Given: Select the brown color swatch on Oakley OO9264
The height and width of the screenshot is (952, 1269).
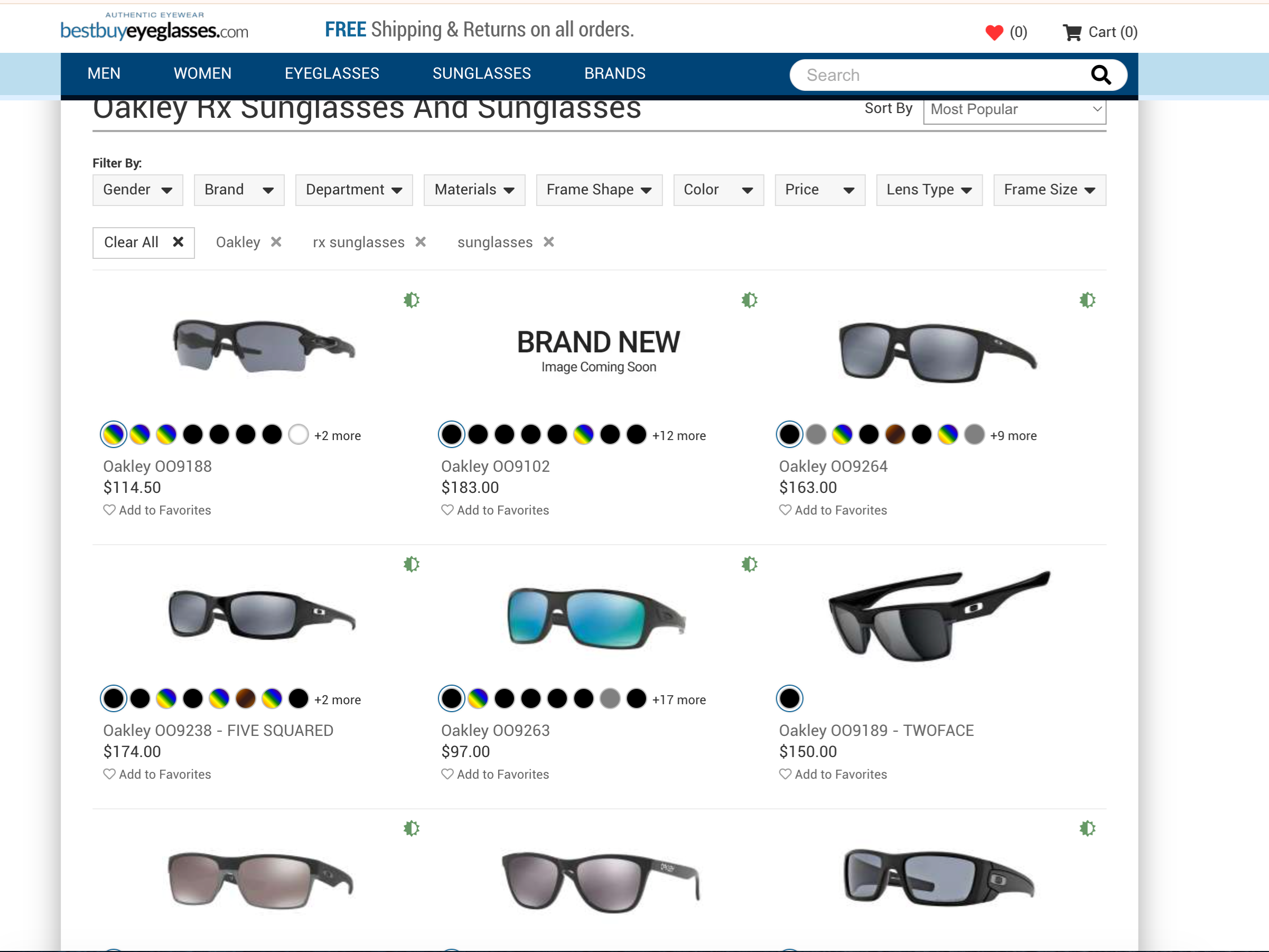Looking at the screenshot, I should tap(895, 434).
